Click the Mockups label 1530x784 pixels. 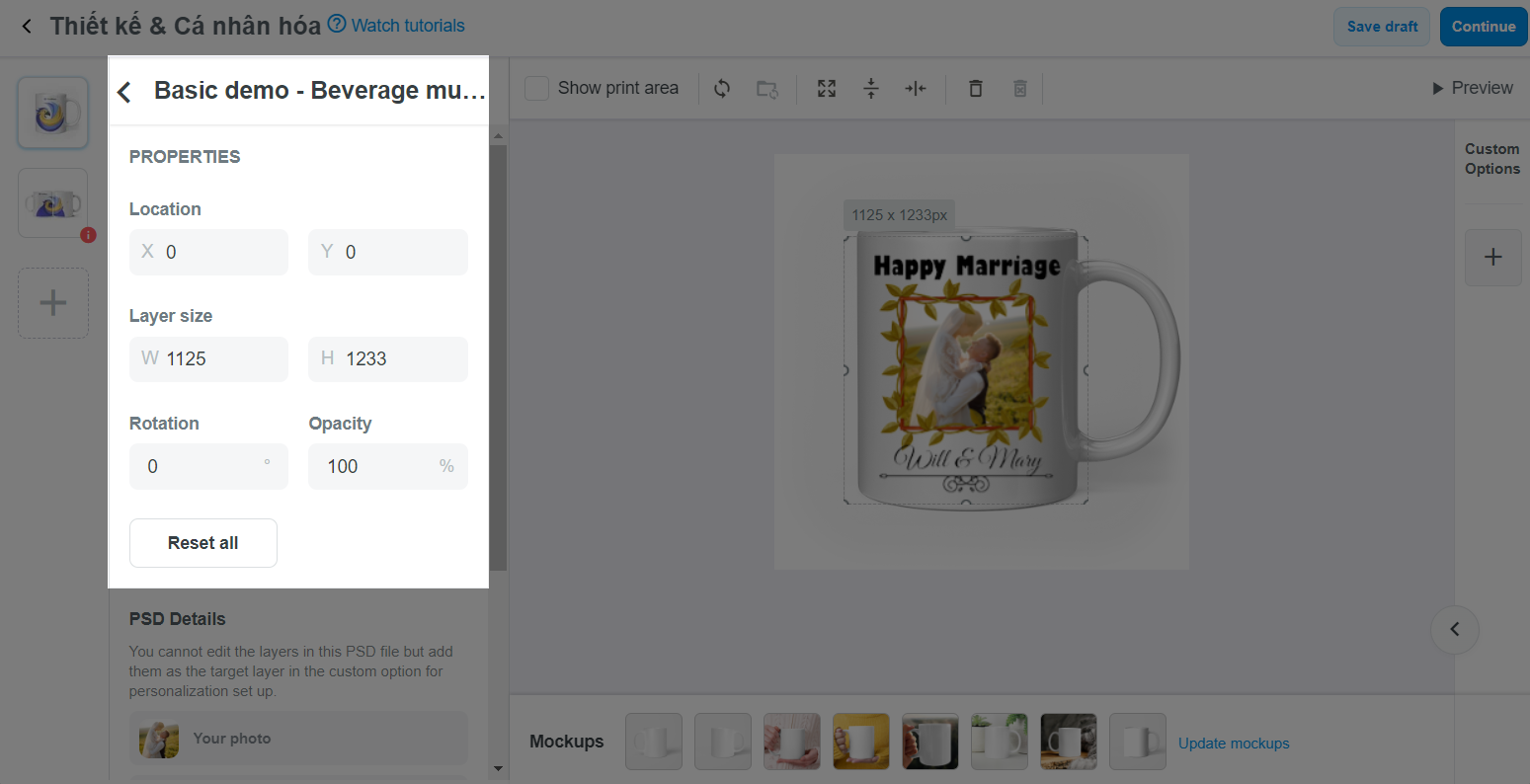566,742
